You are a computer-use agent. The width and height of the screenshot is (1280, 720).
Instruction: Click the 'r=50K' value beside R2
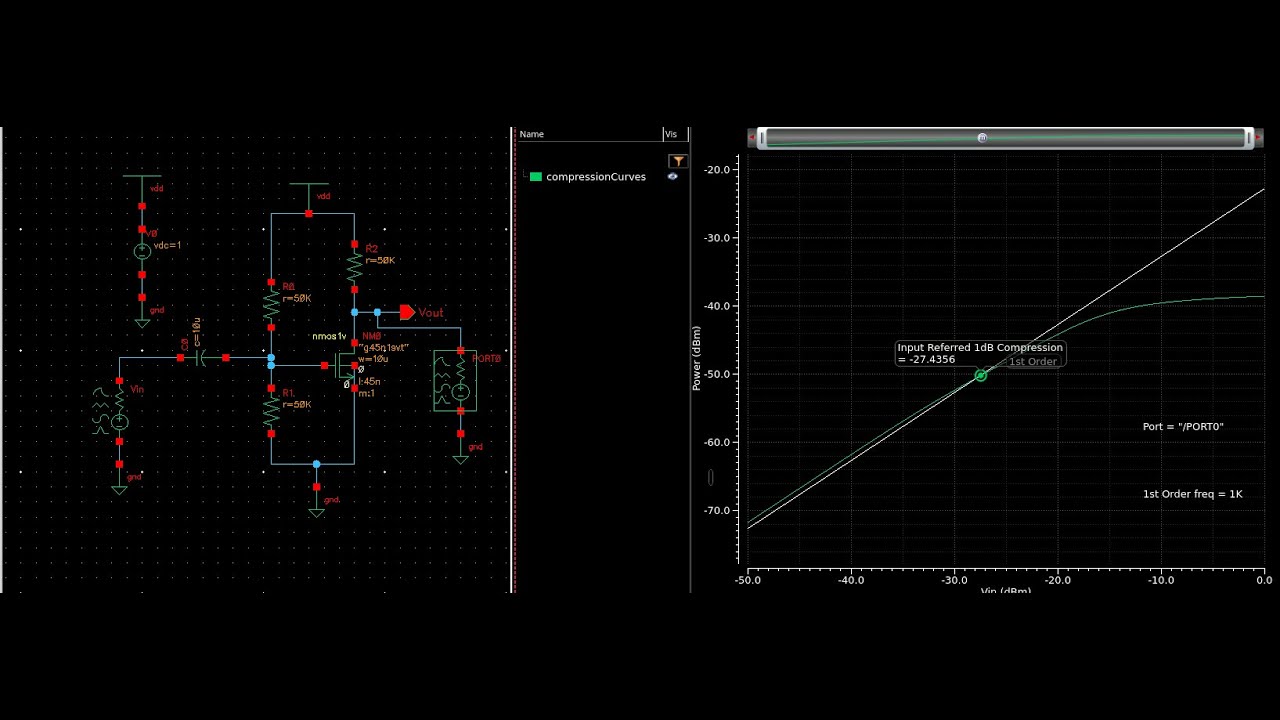click(x=380, y=261)
